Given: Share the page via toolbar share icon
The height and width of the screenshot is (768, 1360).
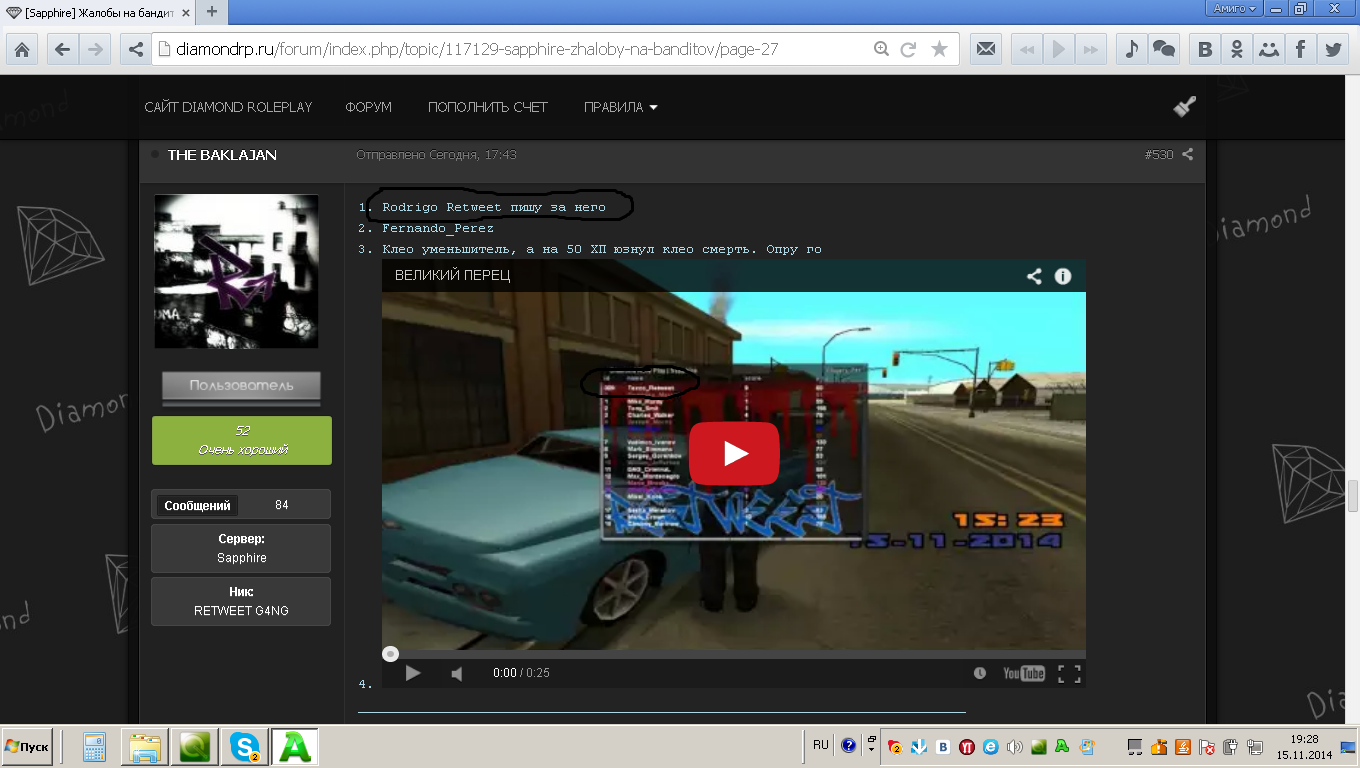Looking at the screenshot, I should (136, 49).
